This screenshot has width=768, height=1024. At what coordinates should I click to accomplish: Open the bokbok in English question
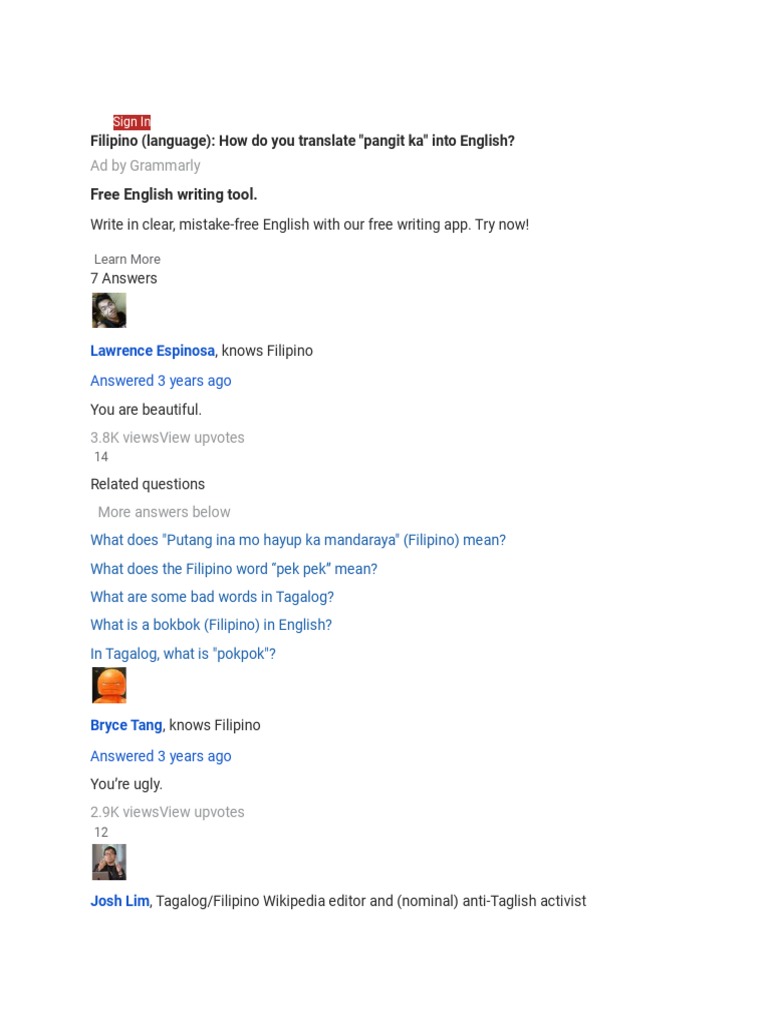pos(211,625)
